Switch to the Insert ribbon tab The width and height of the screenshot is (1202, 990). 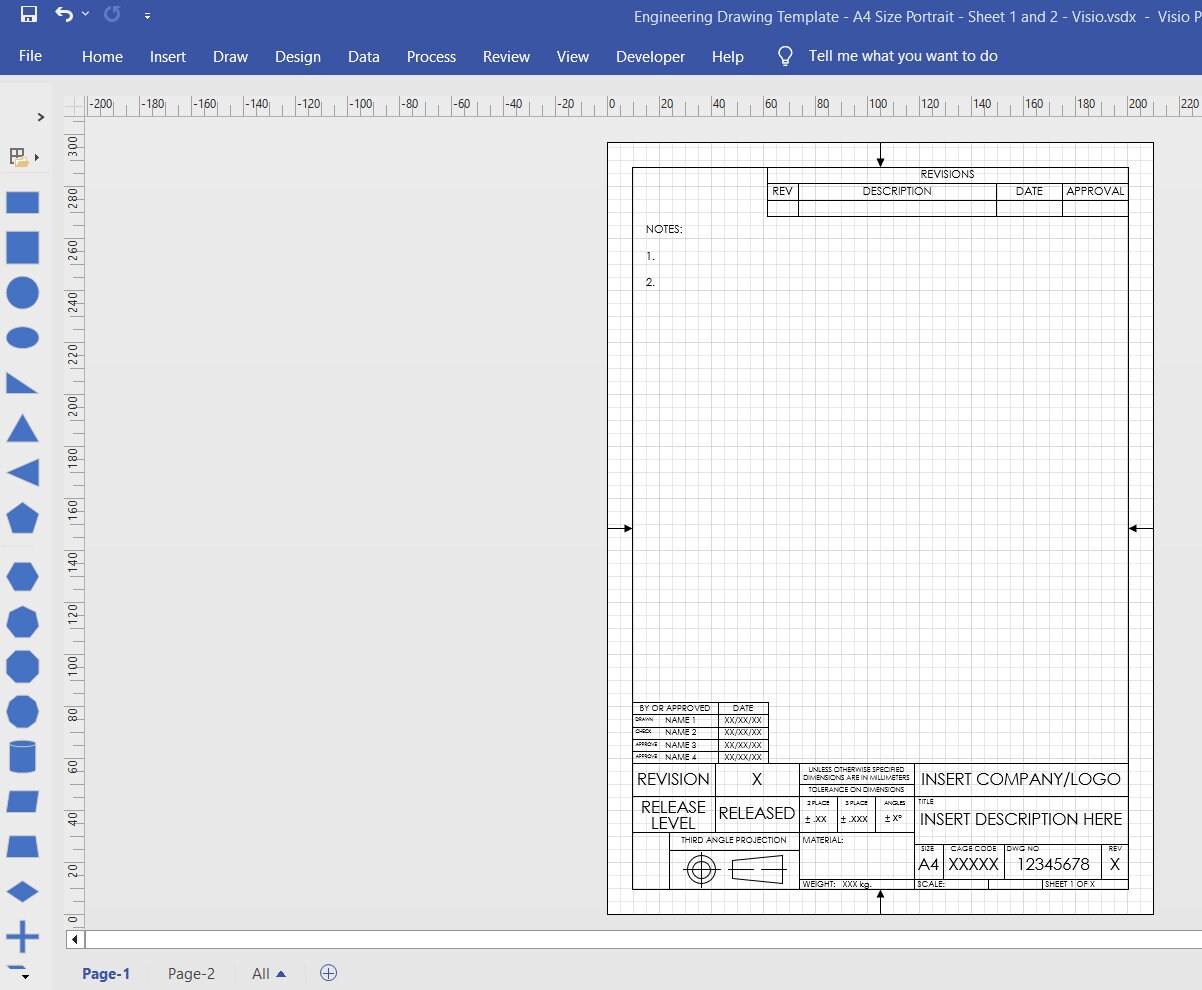167,57
